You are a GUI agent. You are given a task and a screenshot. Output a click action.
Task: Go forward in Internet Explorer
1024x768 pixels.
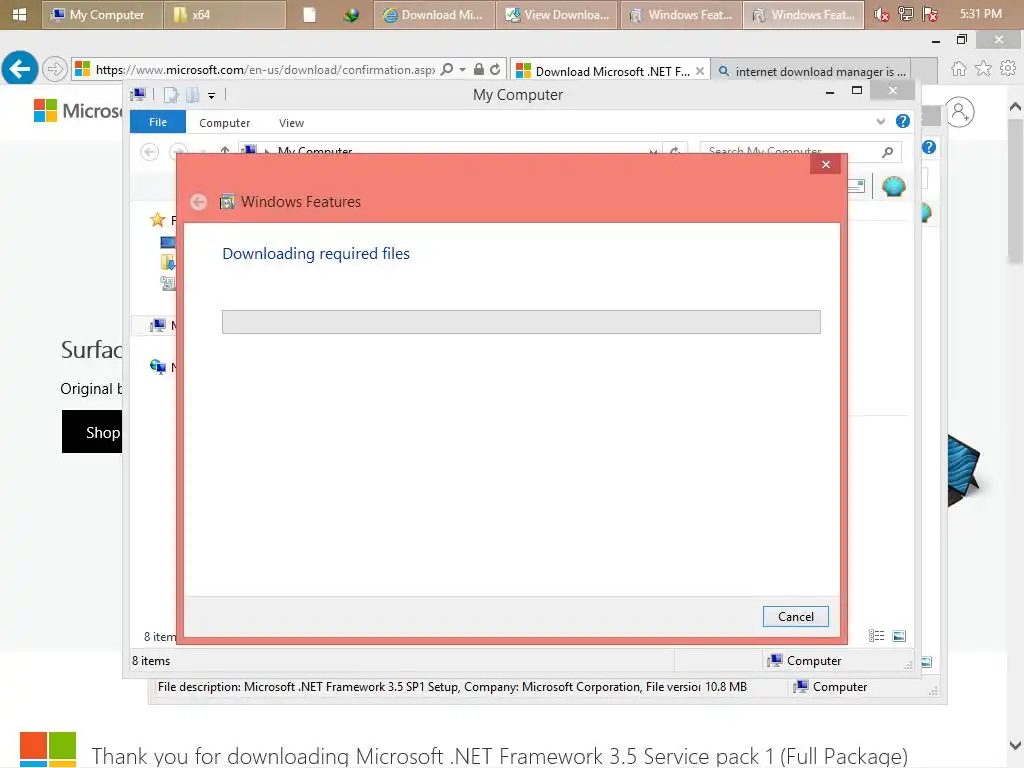[x=55, y=68]
